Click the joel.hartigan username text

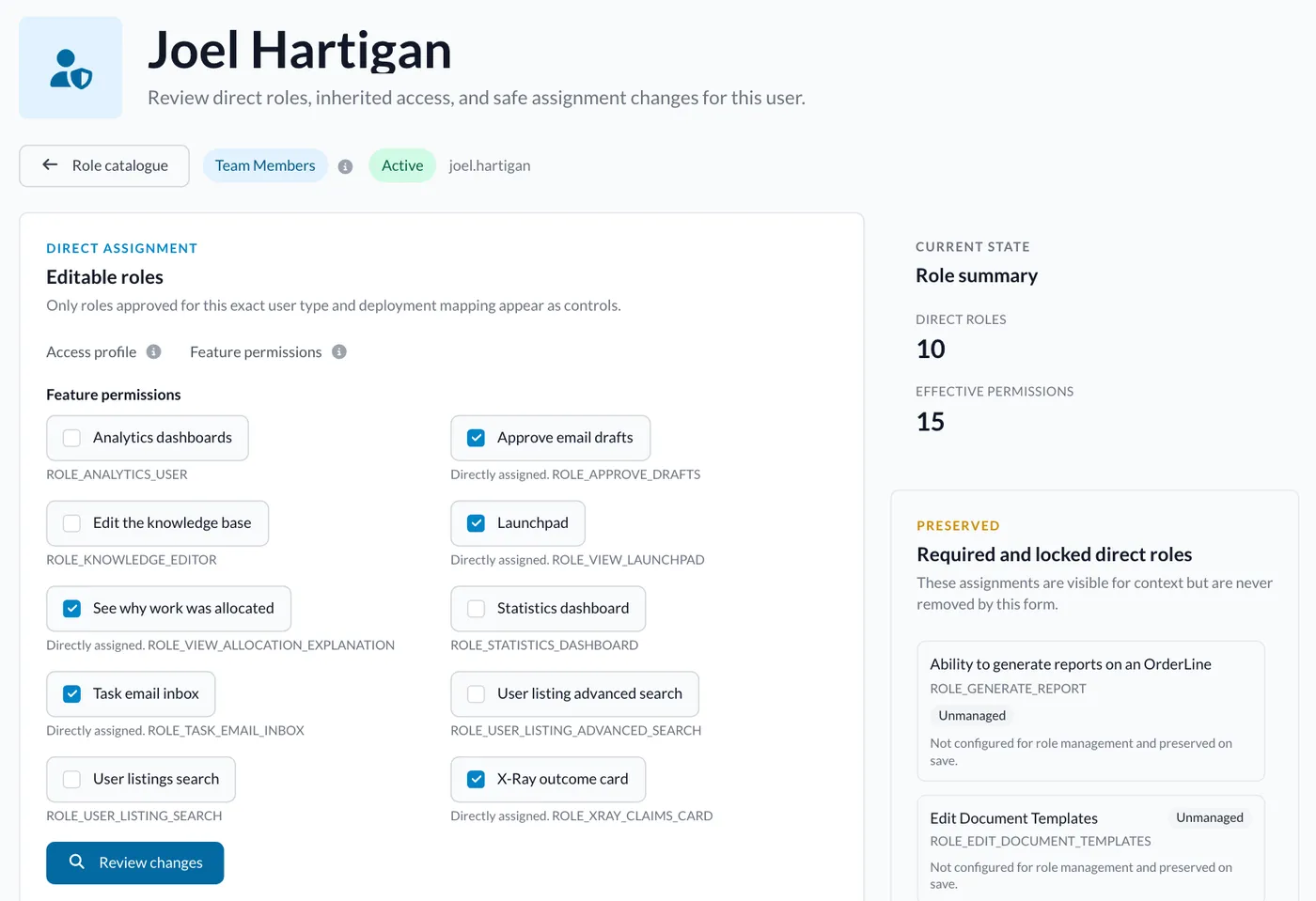(x=490, y=165)
